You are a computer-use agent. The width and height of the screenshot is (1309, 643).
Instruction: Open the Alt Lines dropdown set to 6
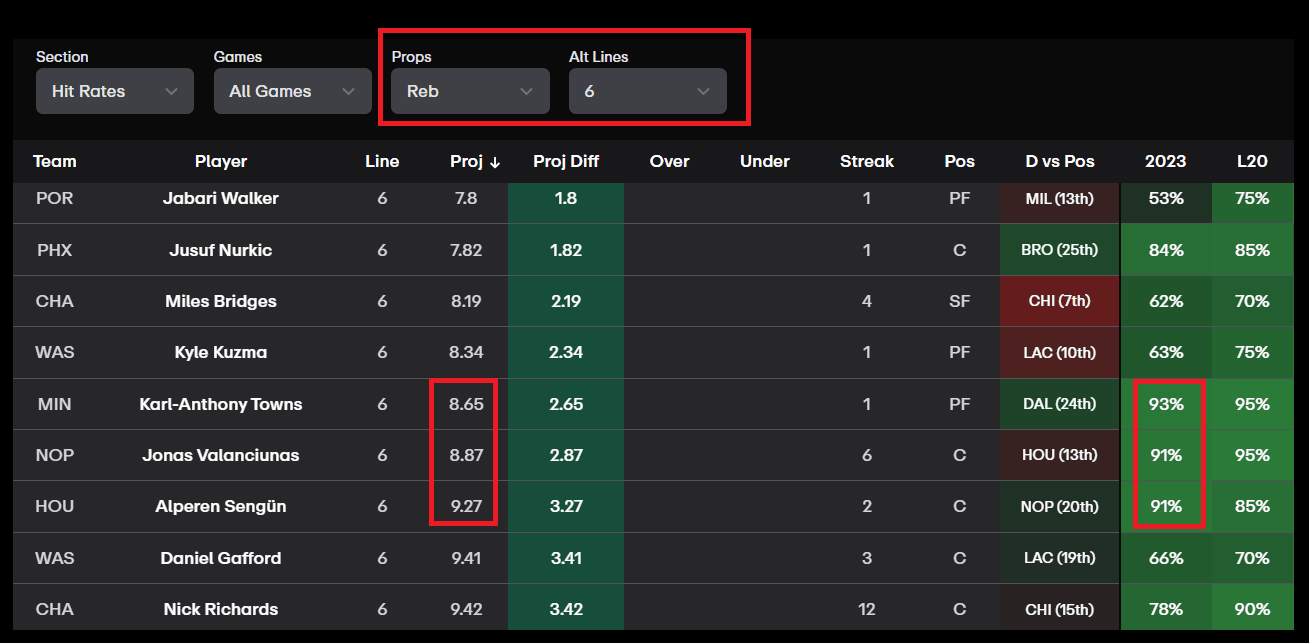[x=647, y=90]
